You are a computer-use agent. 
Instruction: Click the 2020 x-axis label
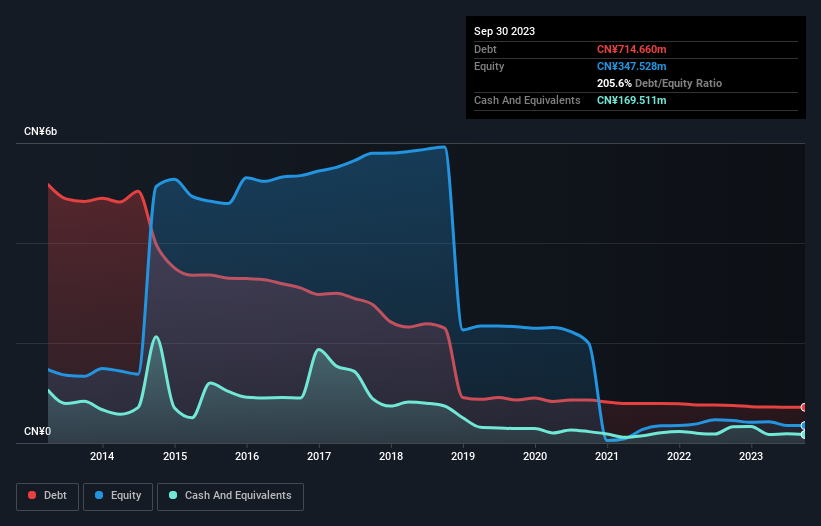[535, 456]
